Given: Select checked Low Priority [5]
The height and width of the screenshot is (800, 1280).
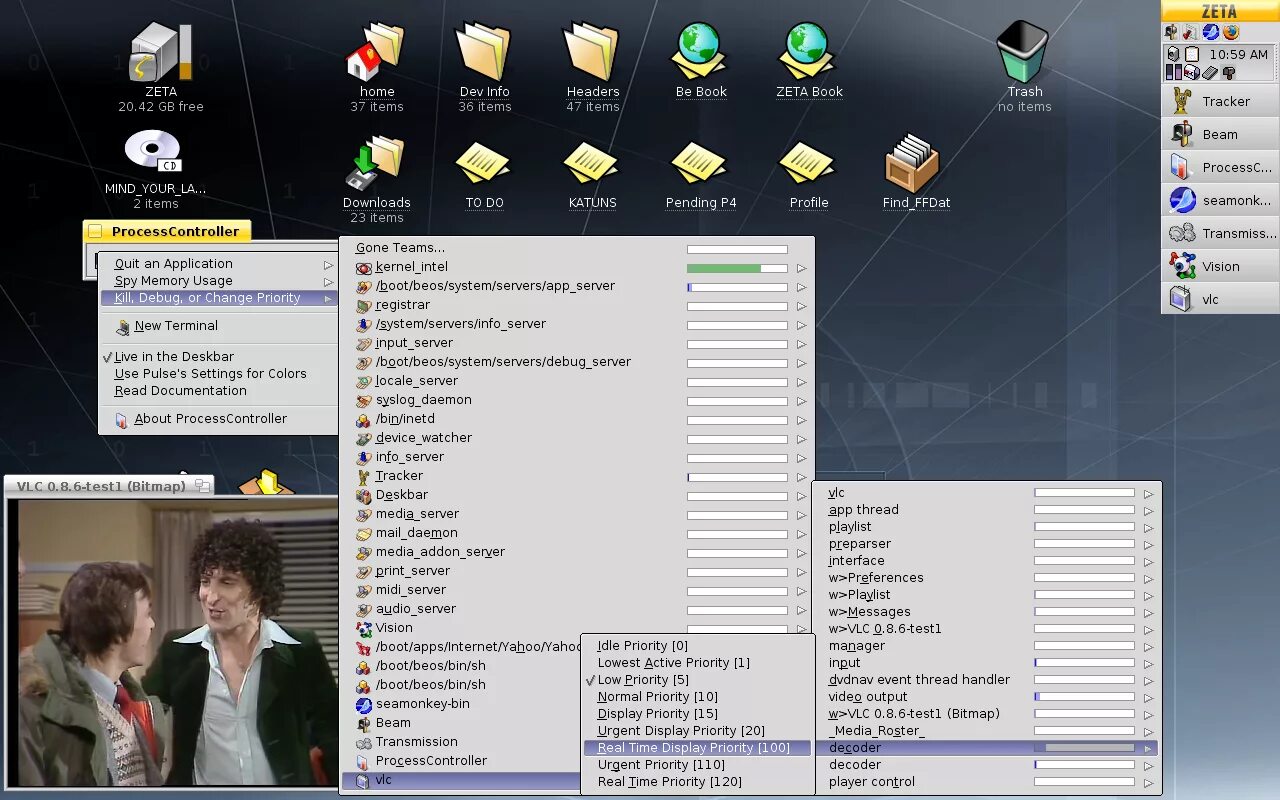Looking at the screenshot, I should (697, 679).
